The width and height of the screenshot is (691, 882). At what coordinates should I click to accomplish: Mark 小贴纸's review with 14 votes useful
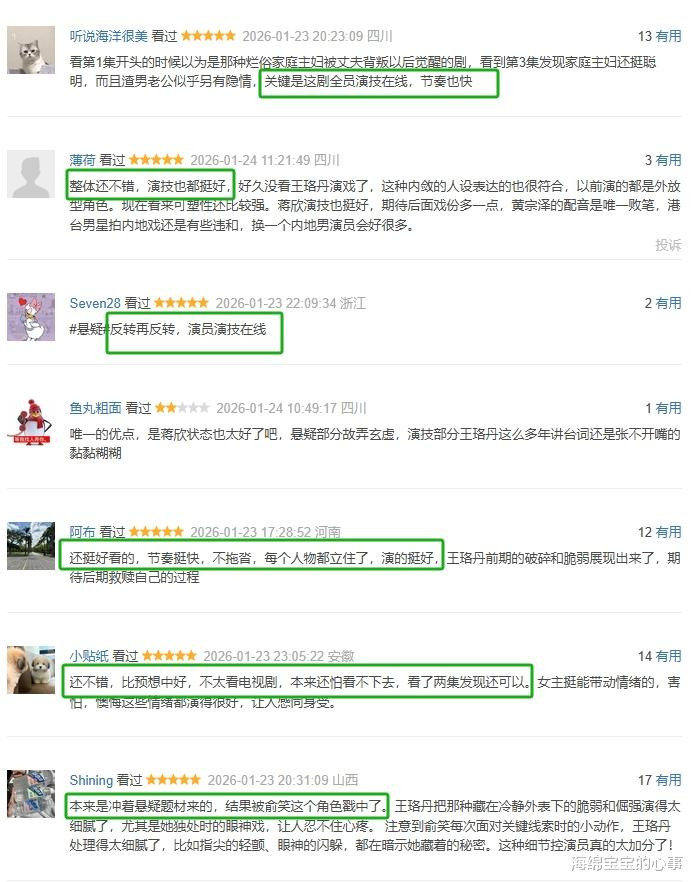668,656
